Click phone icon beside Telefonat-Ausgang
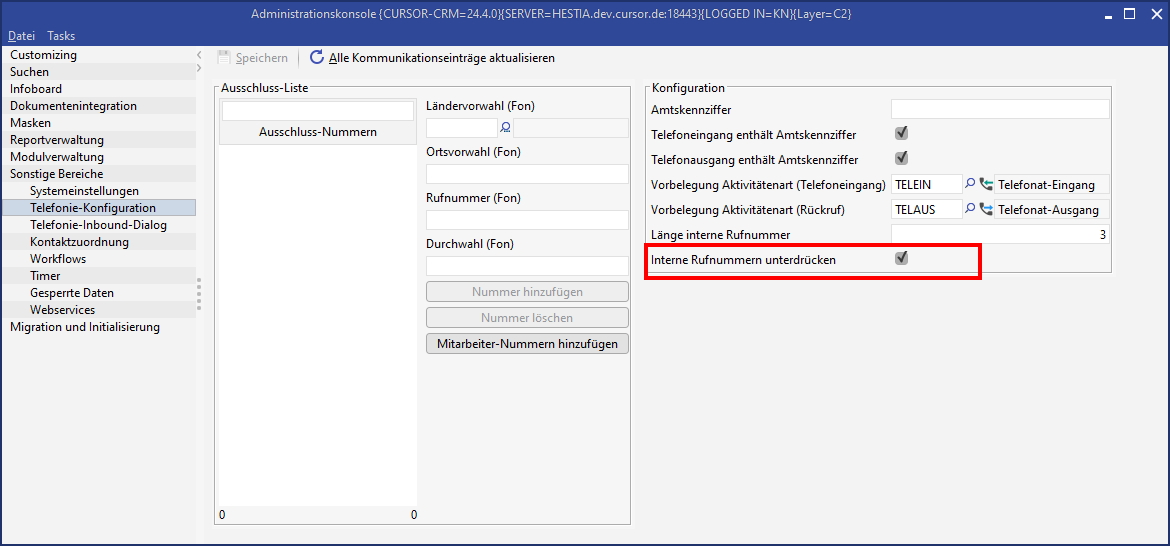The width and height of the screenshot is (1170, 546). point(986,210)
